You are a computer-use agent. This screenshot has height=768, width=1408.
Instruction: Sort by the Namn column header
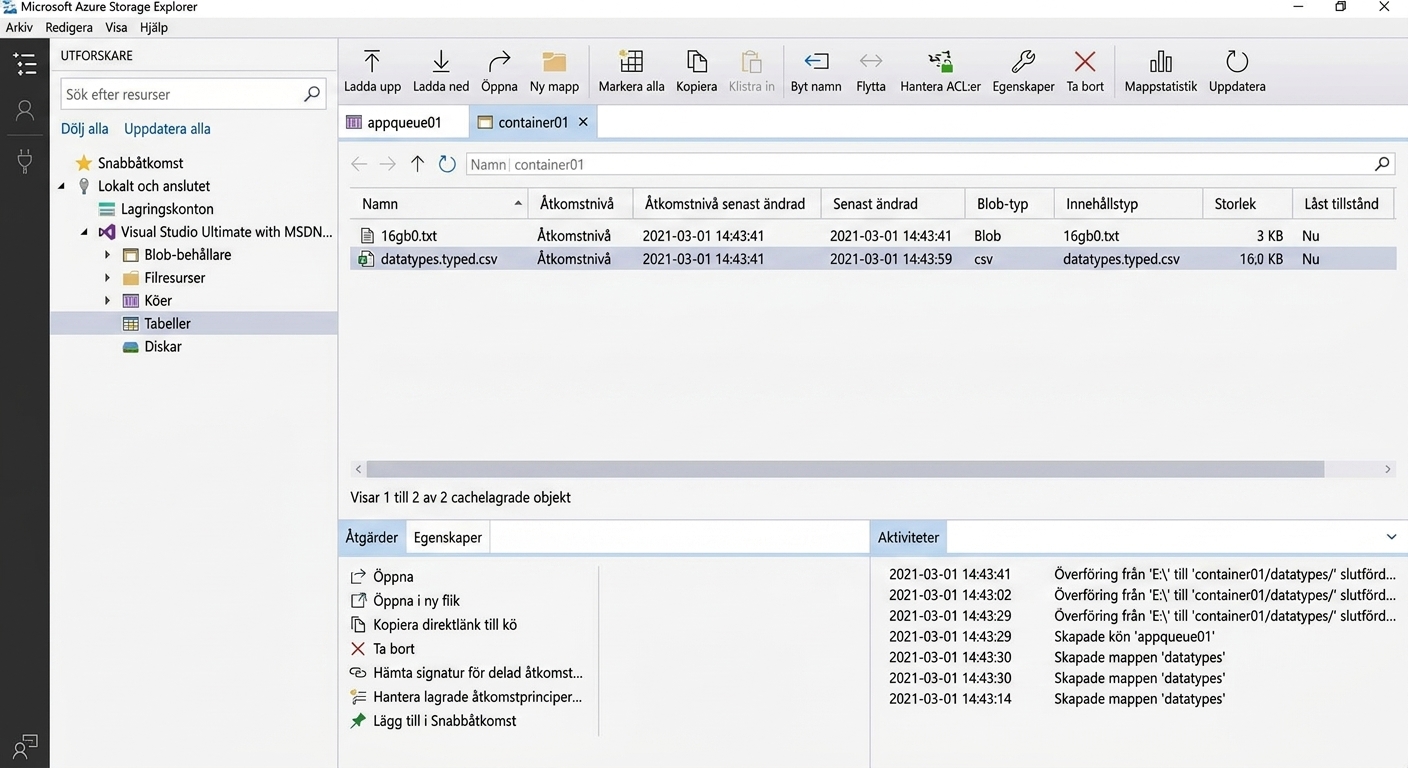point(439,203)
